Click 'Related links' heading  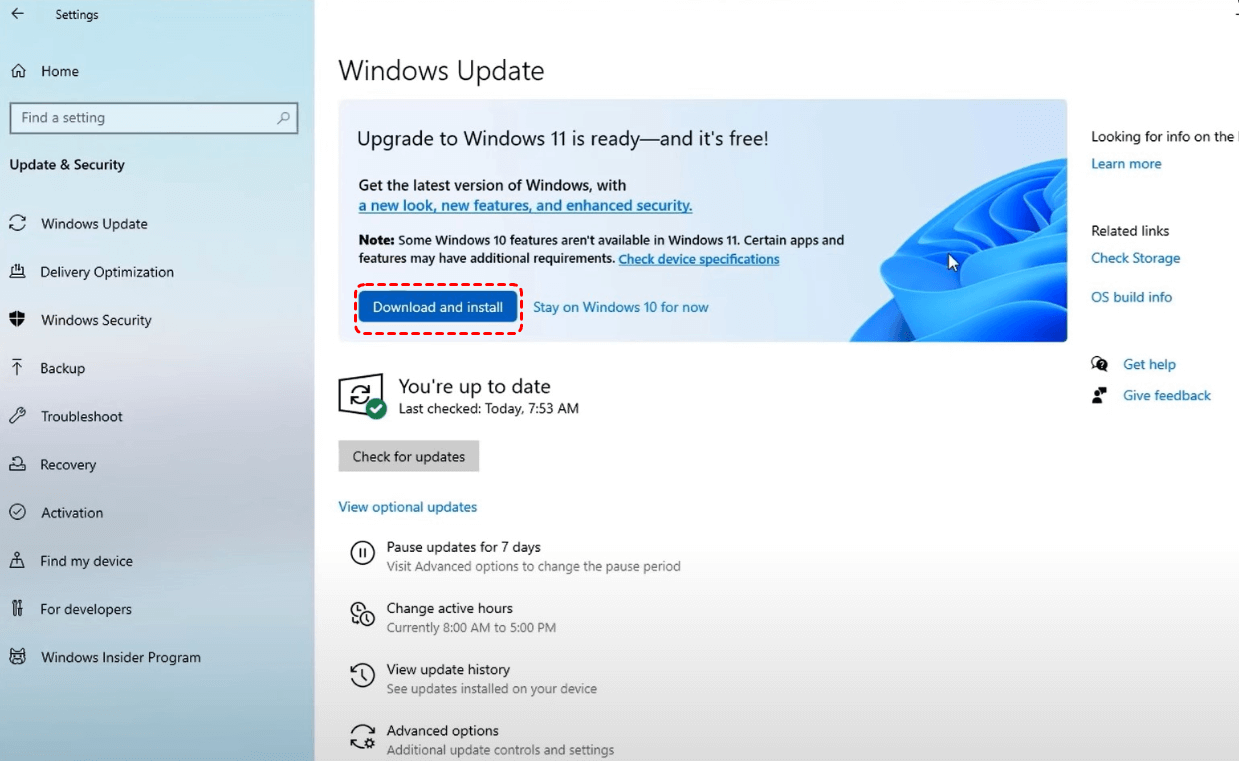[x=1130, y=231]
